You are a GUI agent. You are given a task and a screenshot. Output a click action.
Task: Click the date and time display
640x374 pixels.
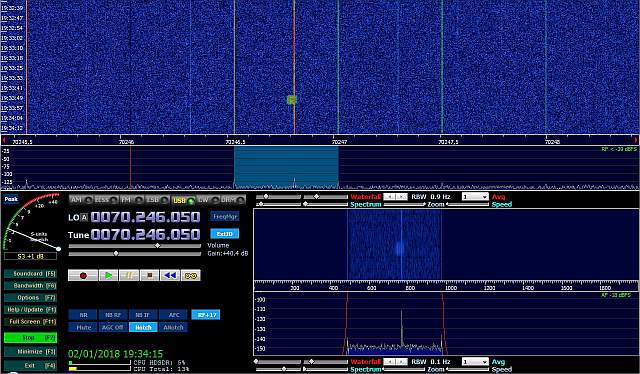[x=116, y=354]
